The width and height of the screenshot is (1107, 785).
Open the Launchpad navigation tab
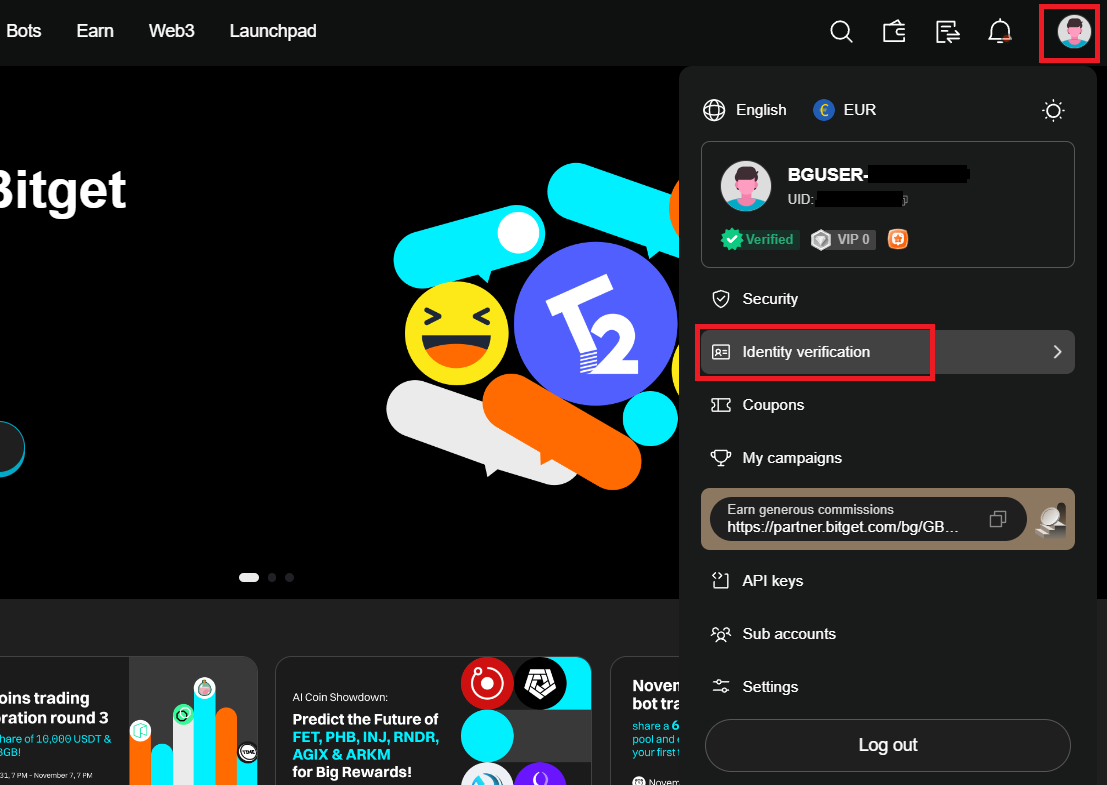click(273, 31)
